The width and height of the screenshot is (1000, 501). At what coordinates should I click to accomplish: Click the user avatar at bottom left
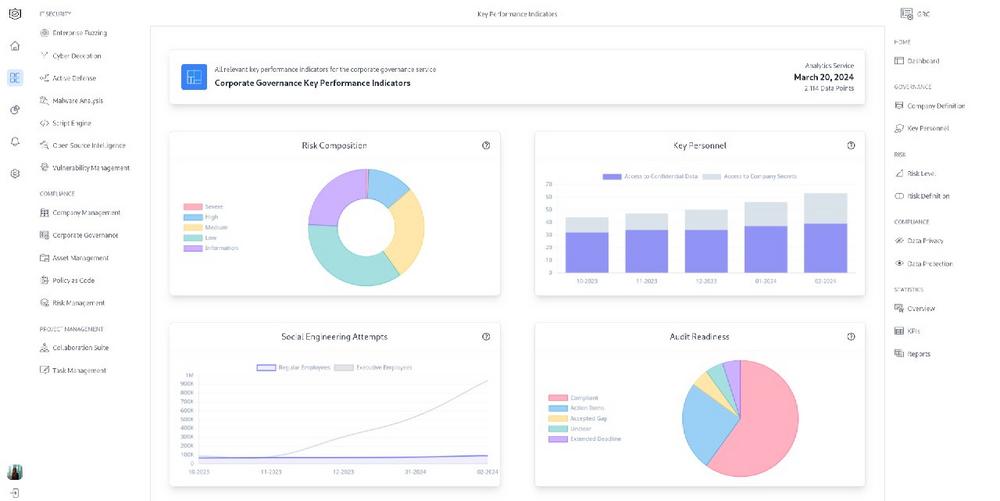point(15,472)
